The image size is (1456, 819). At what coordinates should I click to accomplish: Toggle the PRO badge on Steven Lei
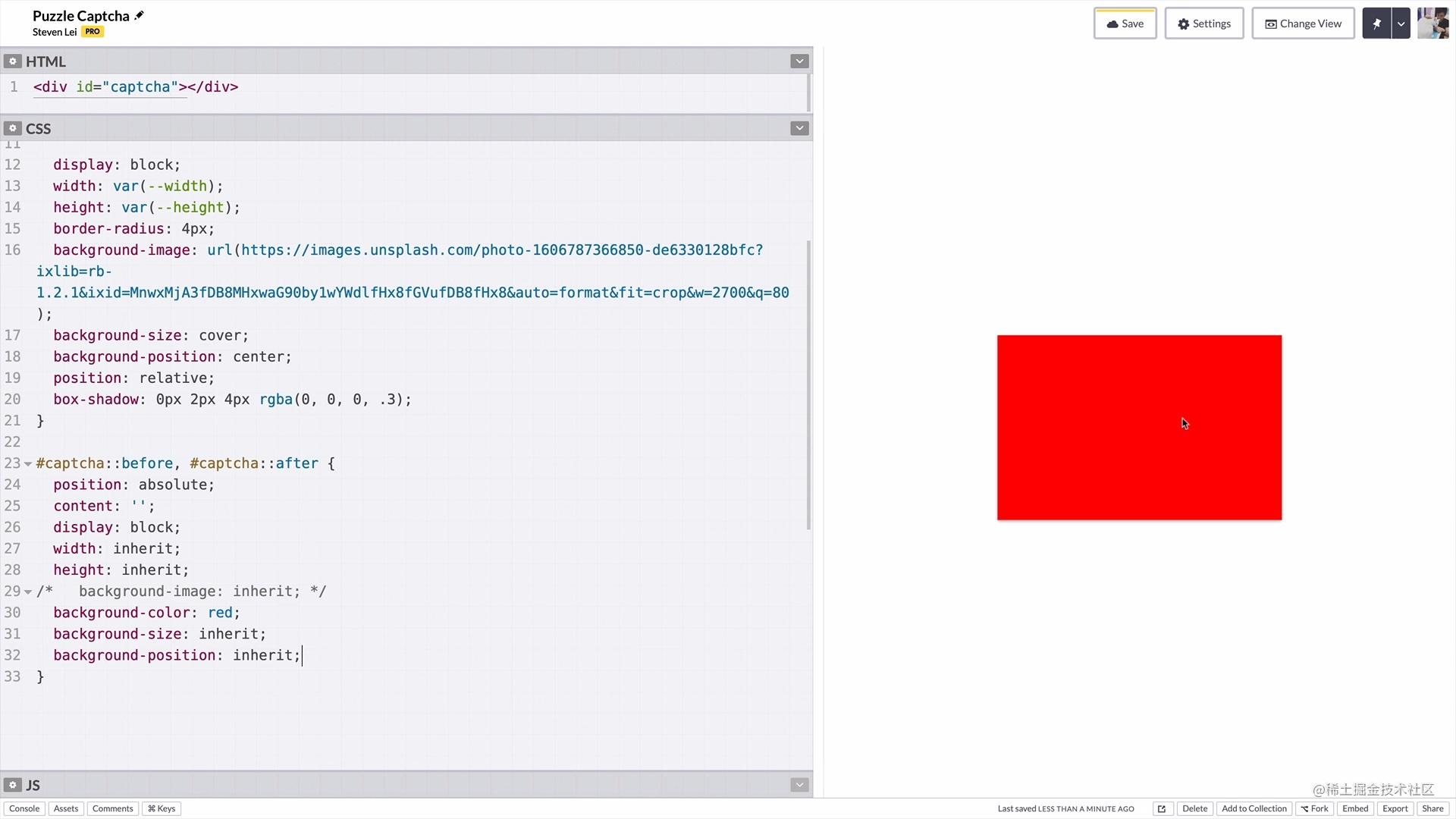click(x=92, y=31)
